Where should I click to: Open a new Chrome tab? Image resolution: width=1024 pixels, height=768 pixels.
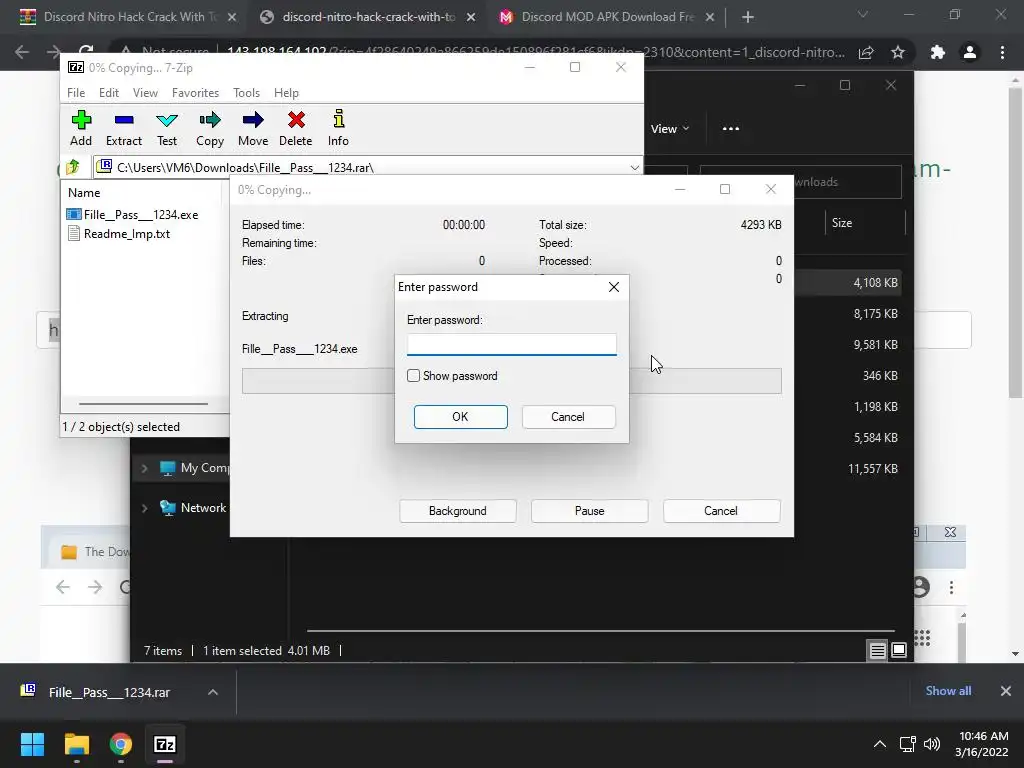[x=748, y=17]
